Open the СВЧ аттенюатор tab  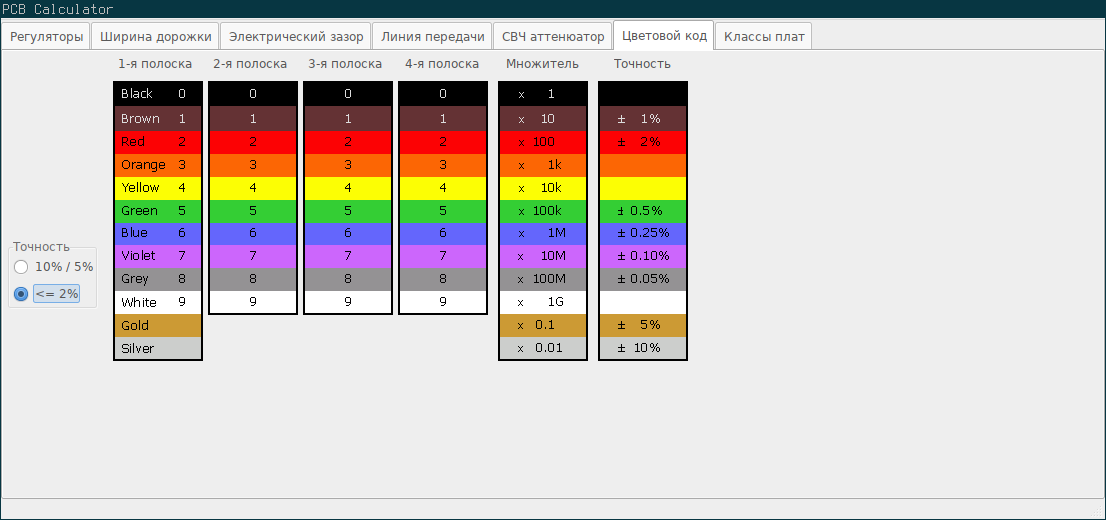pyautogui.click(x=553, y=37)
